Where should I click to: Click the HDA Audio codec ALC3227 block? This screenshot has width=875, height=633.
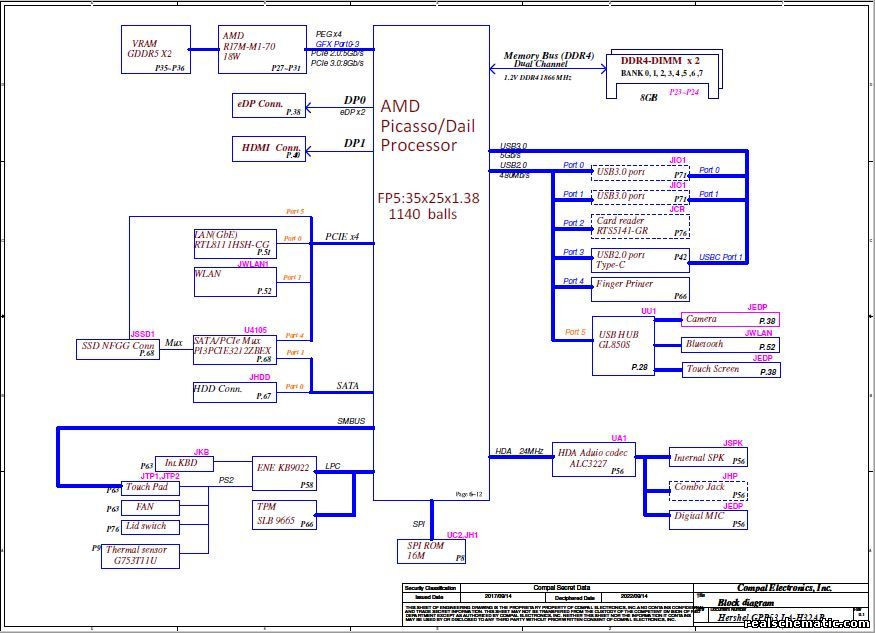click(x=594, y=460)
